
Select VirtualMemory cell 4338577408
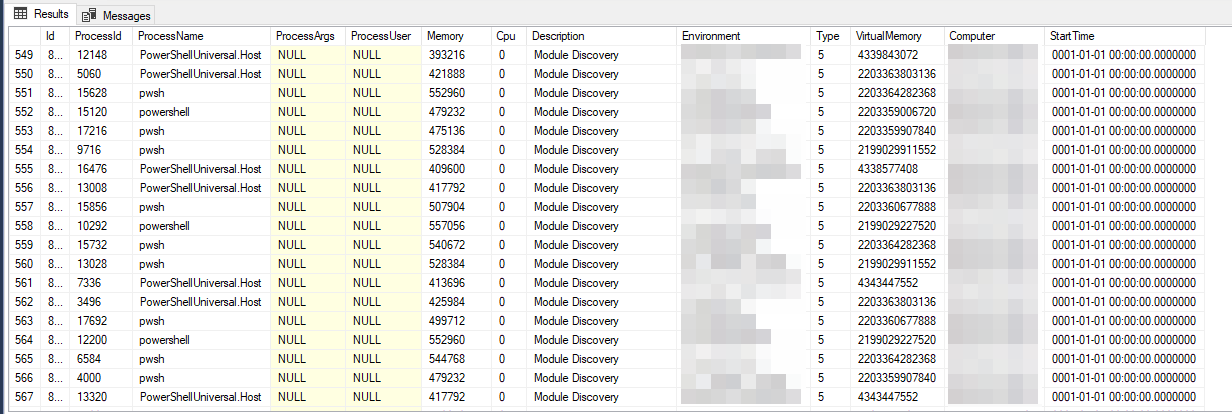(887, 169)
